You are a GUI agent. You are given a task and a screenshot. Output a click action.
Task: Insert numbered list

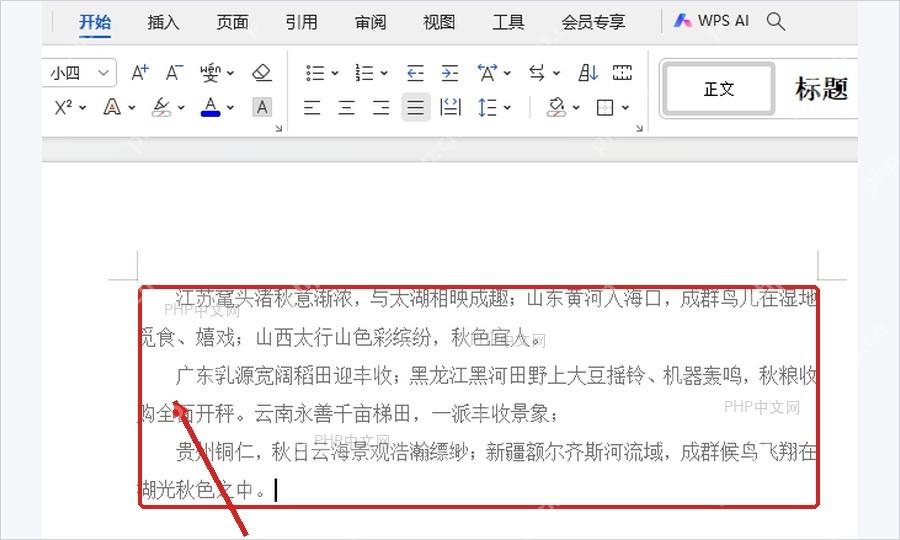364,73
